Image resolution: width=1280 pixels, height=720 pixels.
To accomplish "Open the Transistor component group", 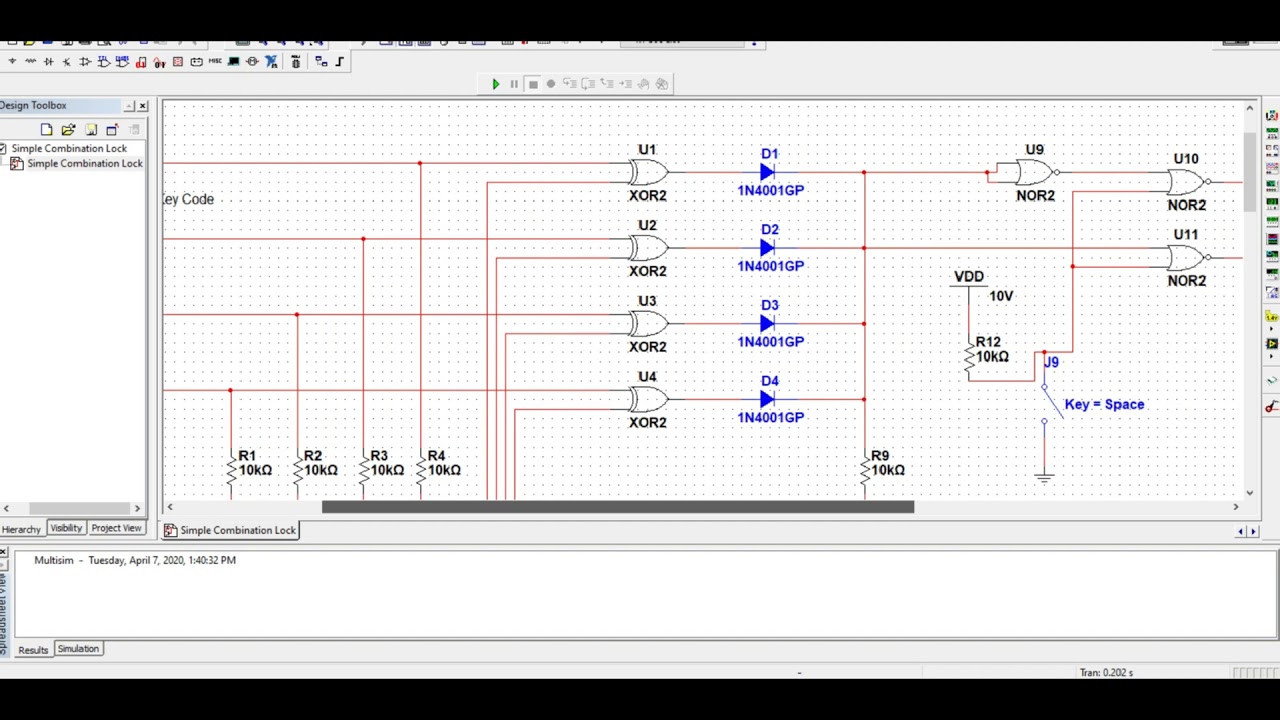I will pyautogui.click(x=66, y=61).
